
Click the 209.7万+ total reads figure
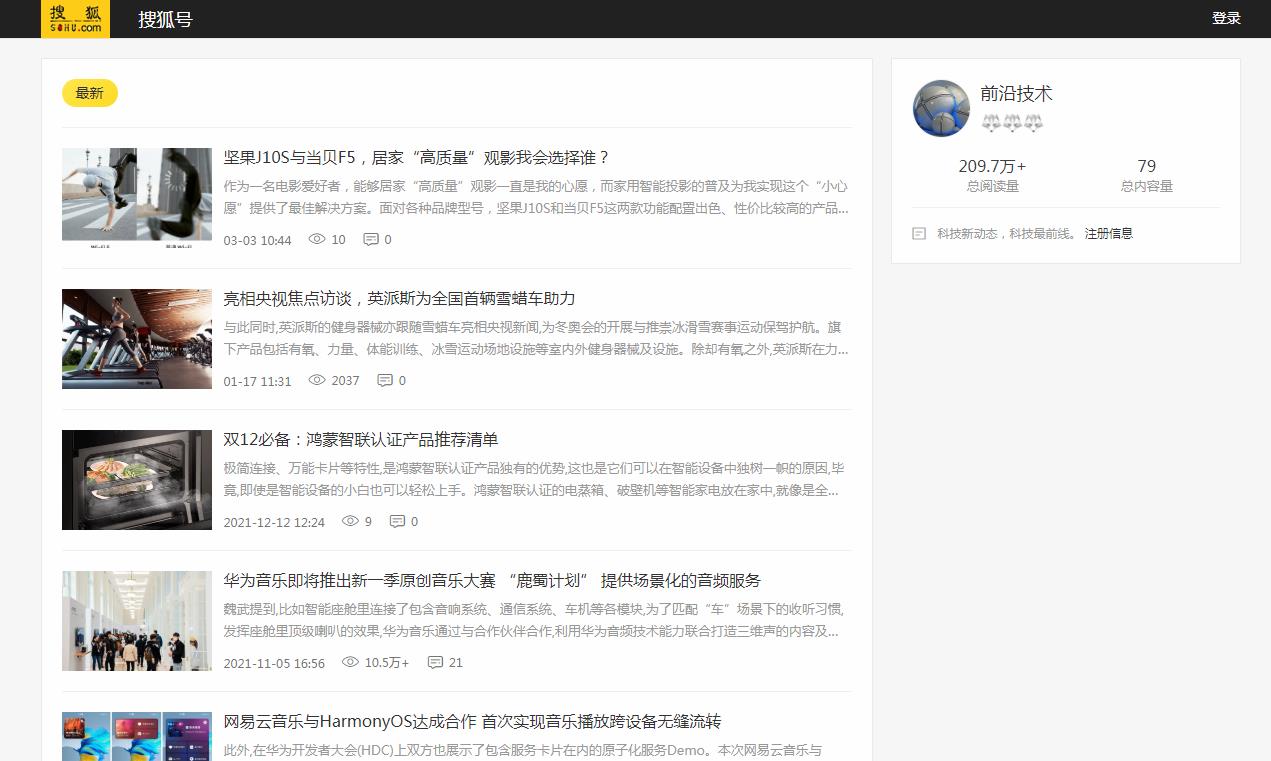[x=992, y=166]
